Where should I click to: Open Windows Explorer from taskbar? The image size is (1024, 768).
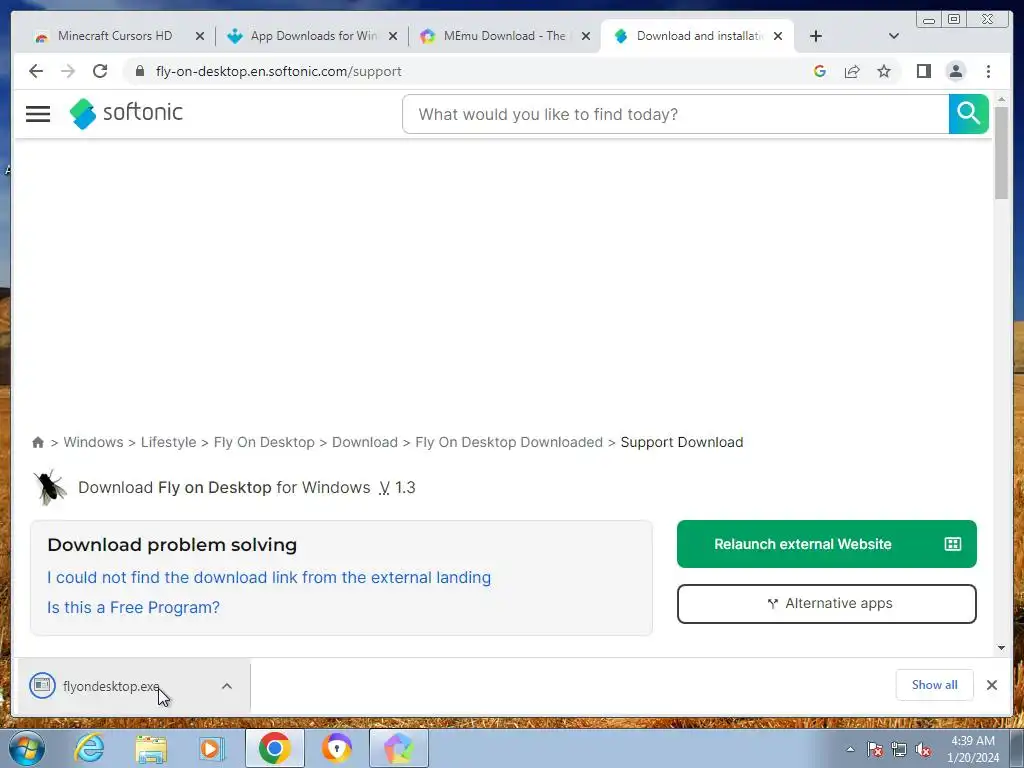point(151,748)
